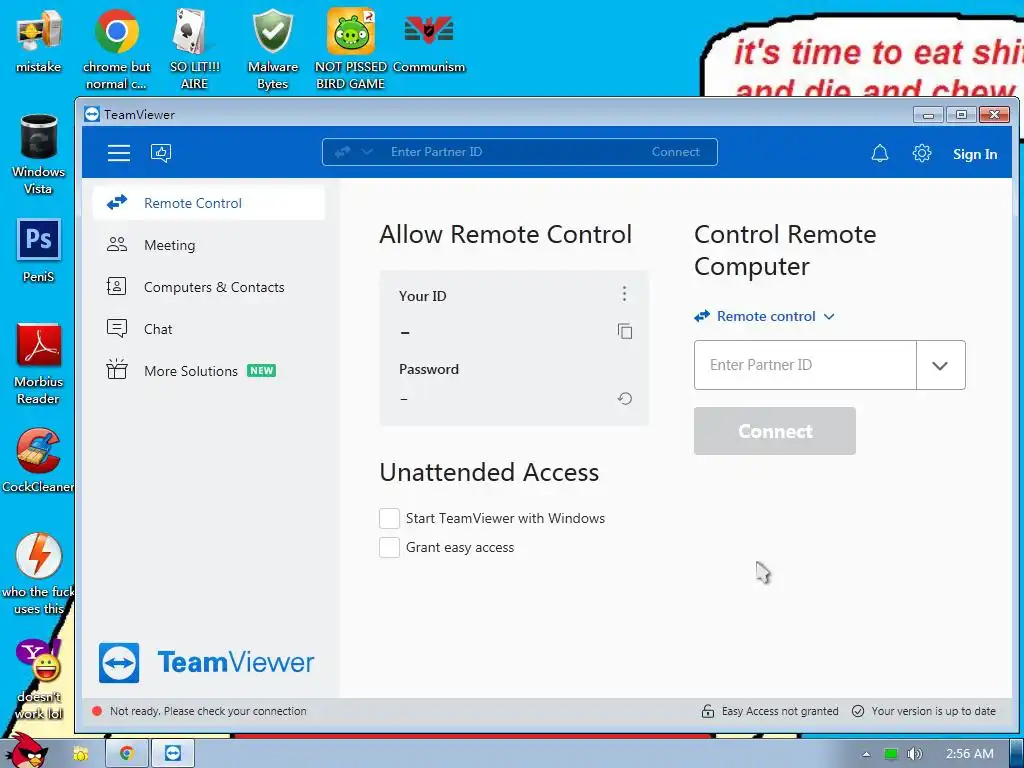Image resolution: width=1024 pixels, height=768 pixels.
Task: Click the show desktop strip
Action: pos(1017,754)
